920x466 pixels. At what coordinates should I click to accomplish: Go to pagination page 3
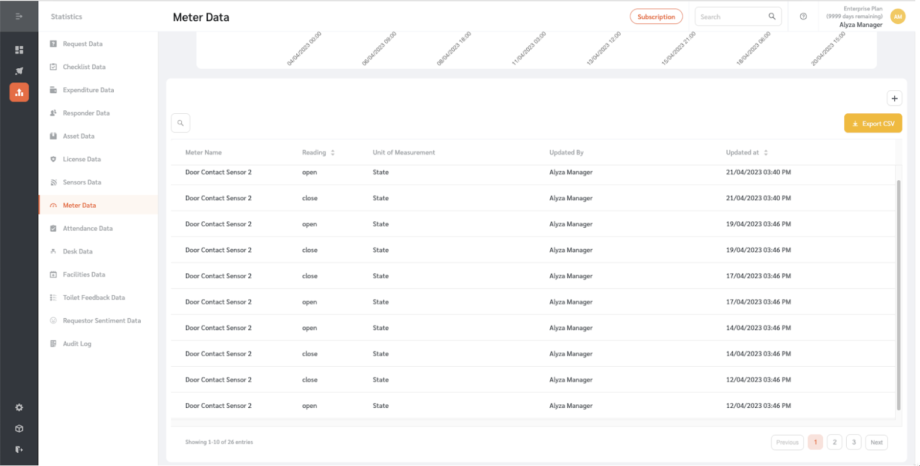coord(854,443)
